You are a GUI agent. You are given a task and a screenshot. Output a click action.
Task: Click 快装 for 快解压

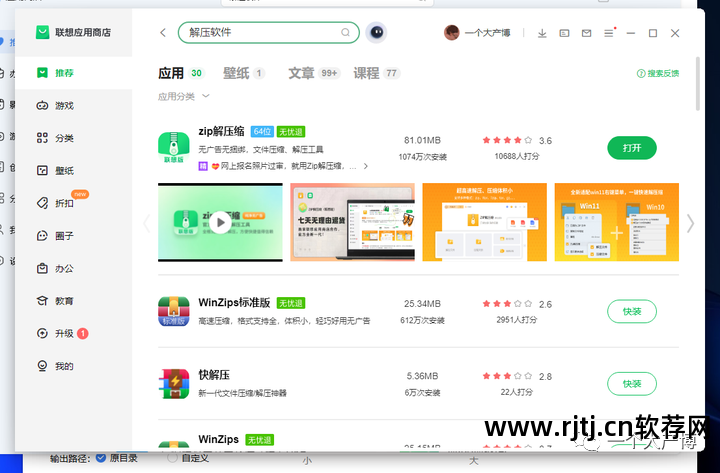632,383
